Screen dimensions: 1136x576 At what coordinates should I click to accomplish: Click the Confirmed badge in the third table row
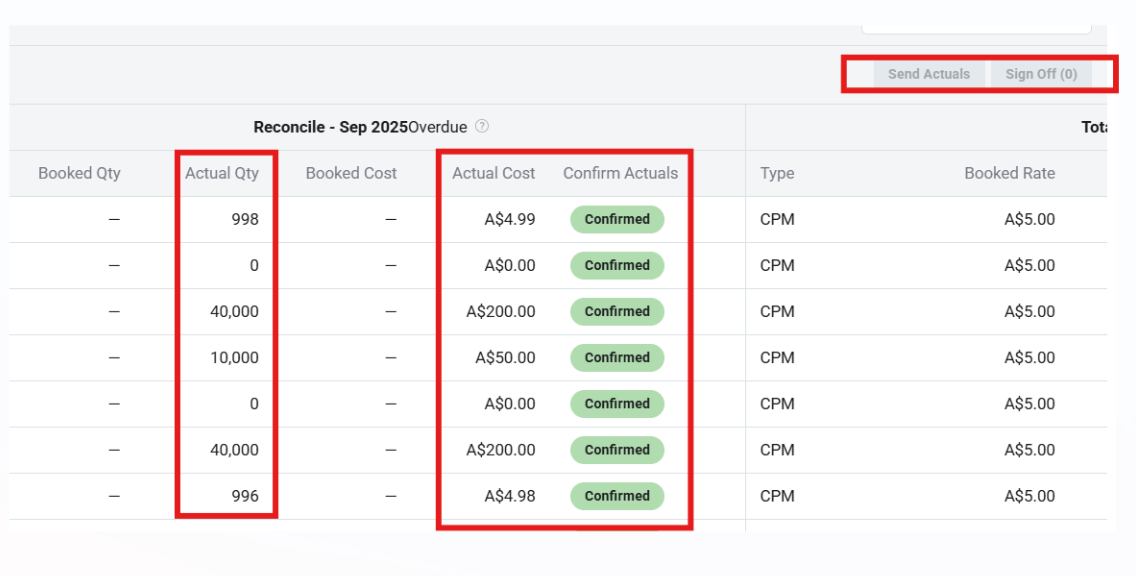617,311
